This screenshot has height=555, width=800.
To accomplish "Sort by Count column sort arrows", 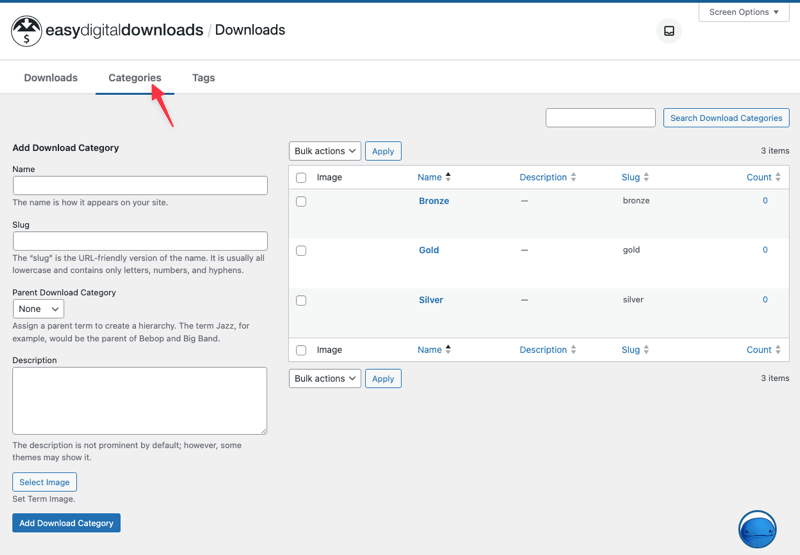I will click(x=778, y=177).
